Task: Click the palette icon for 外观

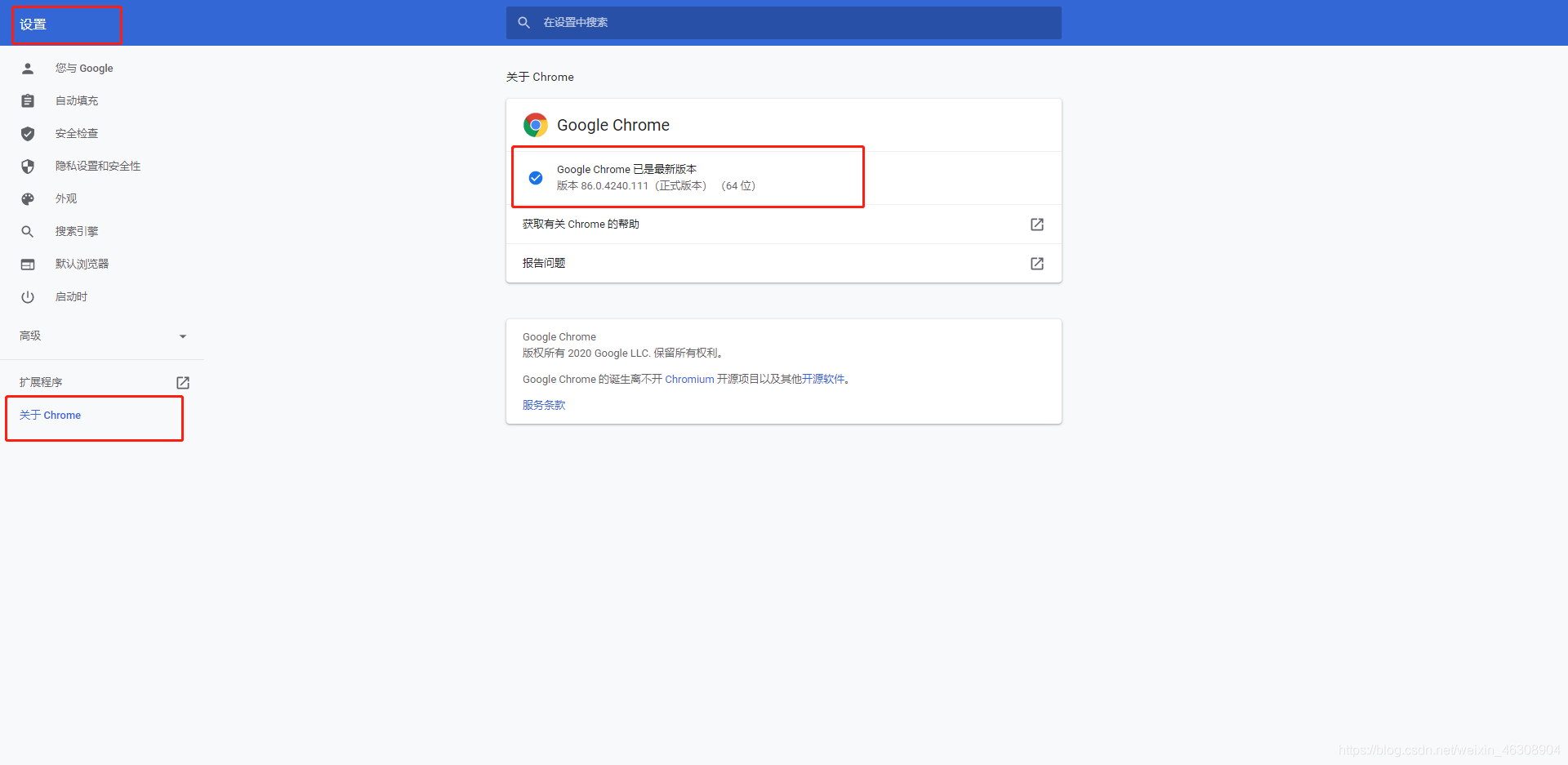Action: click(x=28, y=199)
